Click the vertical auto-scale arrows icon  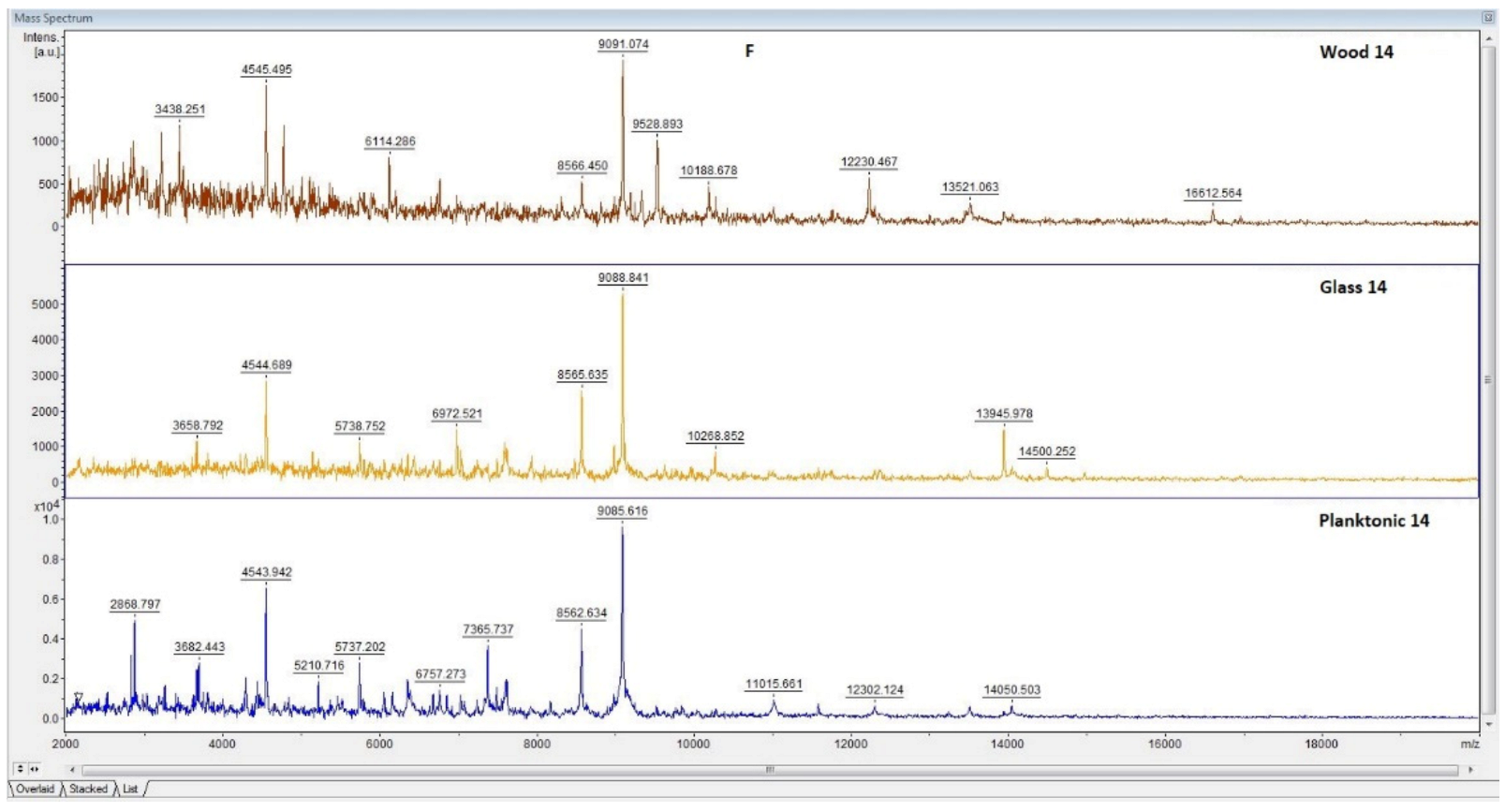tap(20, 769)
